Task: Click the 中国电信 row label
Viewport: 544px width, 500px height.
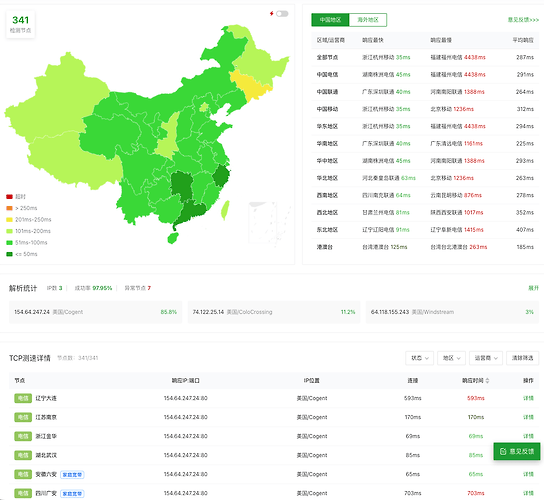Action: [327, 75]
